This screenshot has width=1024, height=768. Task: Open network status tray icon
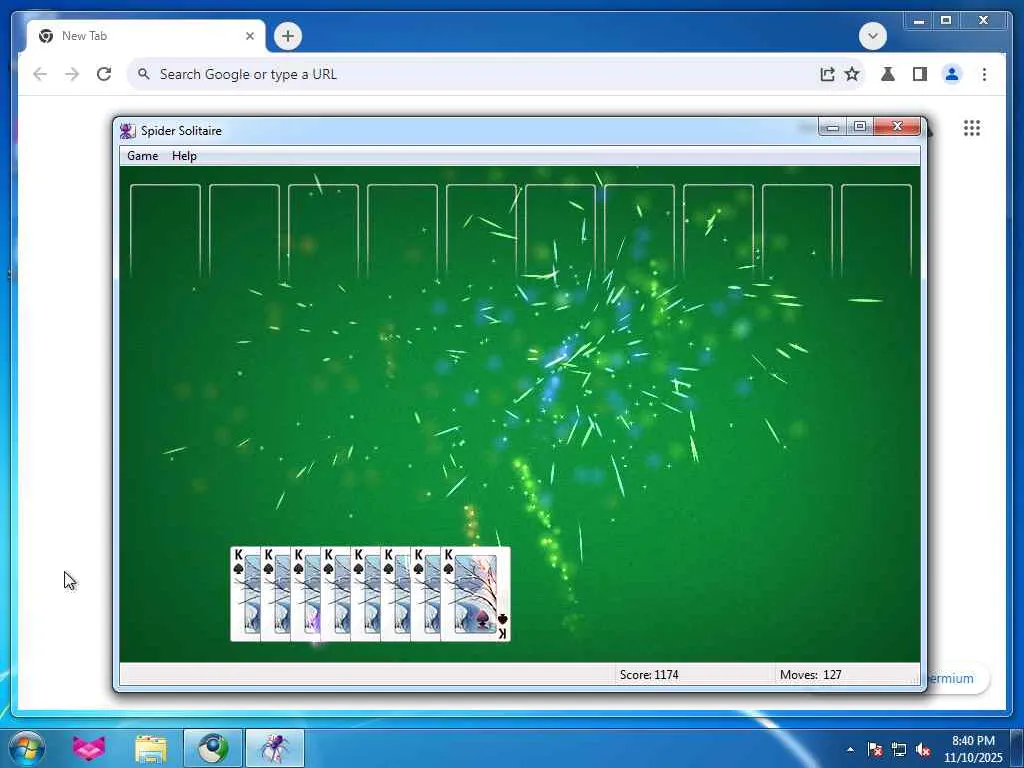point(899,749)
